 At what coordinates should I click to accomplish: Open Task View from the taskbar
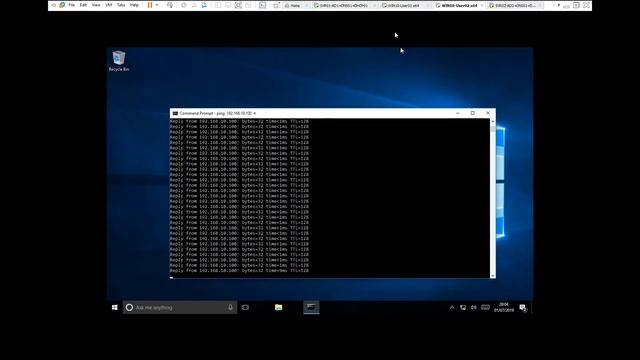tap(245, 307)
